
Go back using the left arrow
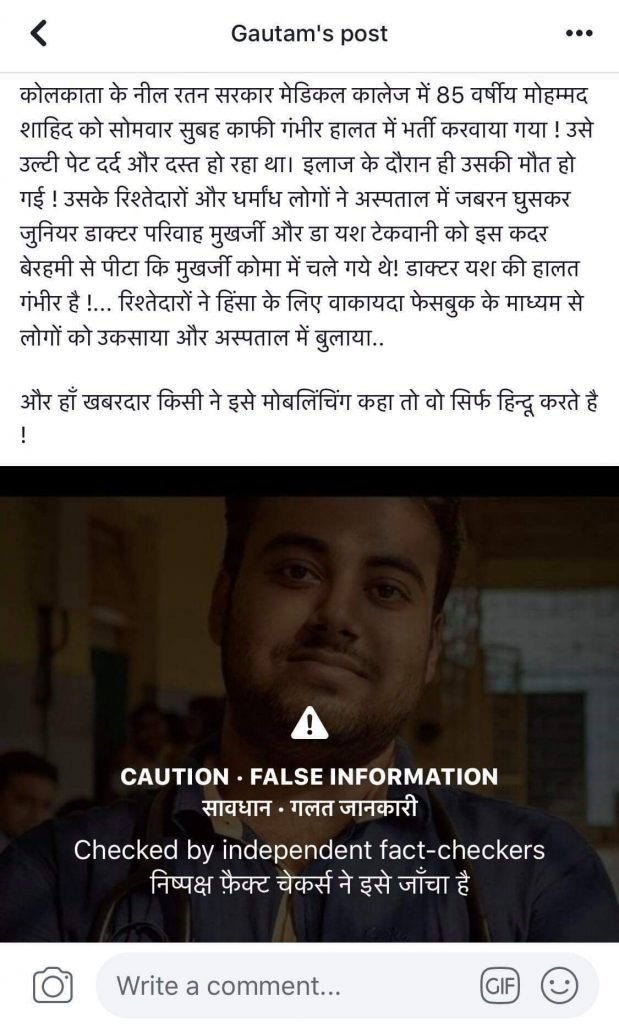(39, 33)
